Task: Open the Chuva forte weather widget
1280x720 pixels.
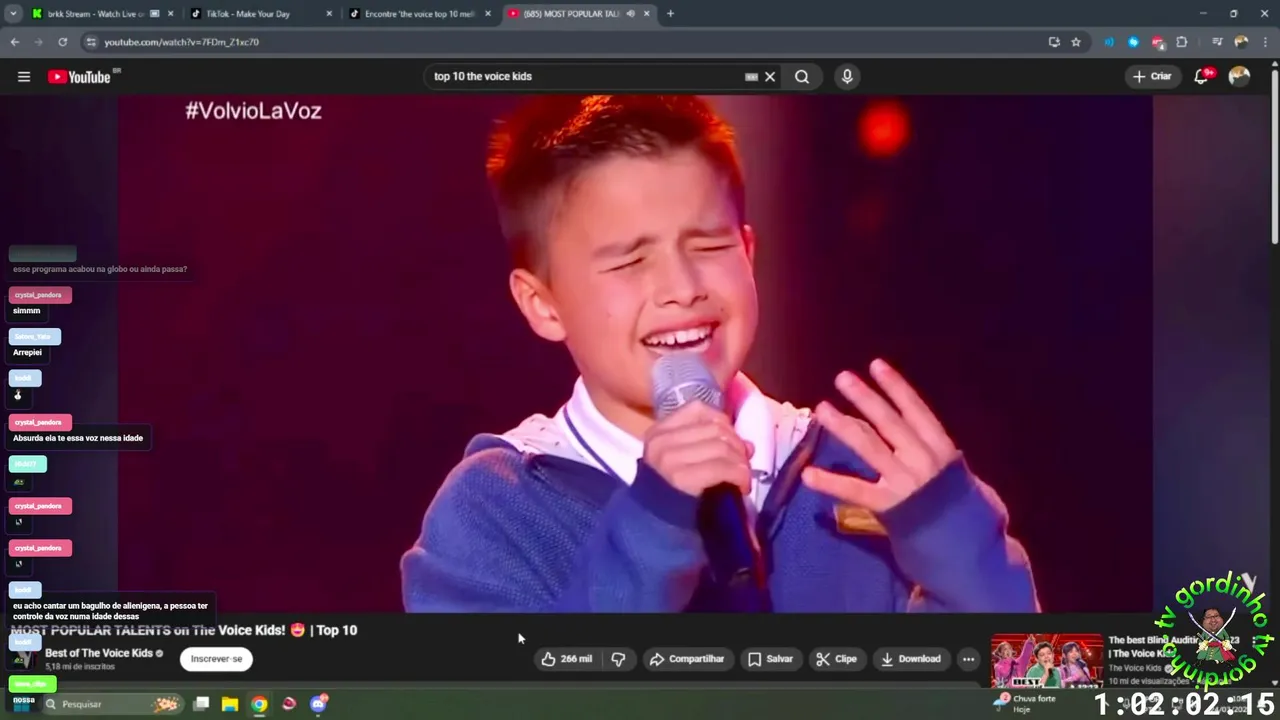Action: coord(1025,704)
